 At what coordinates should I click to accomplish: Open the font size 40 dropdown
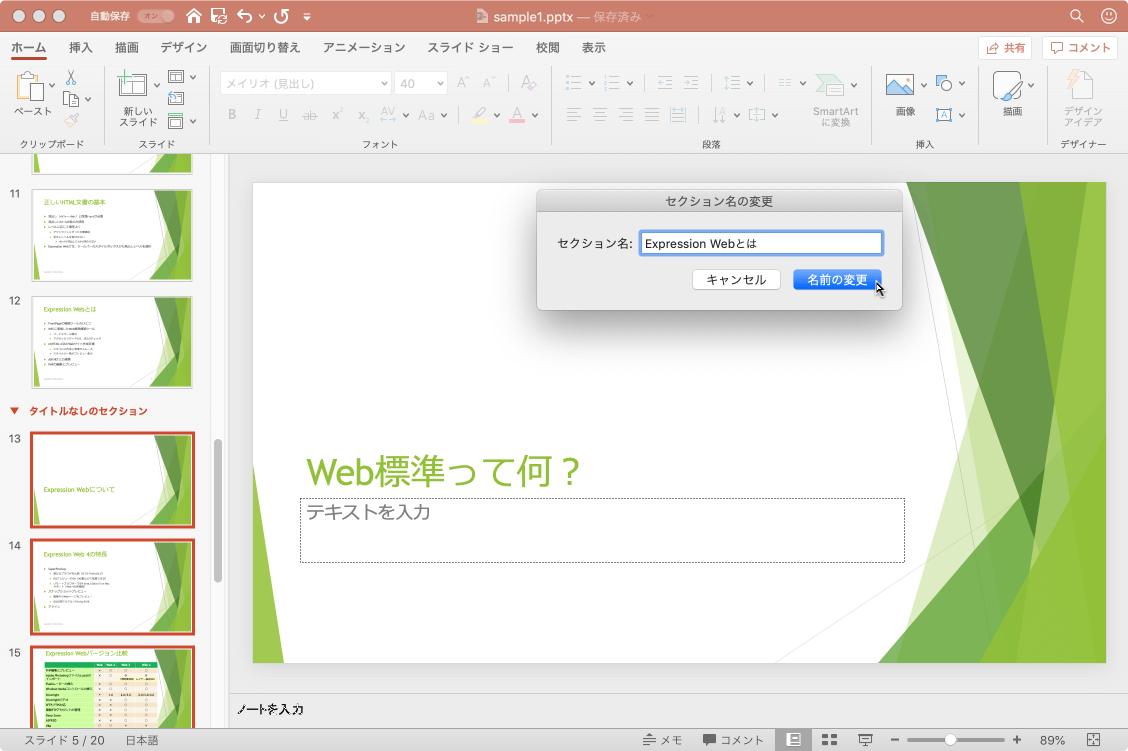[440, 83]
